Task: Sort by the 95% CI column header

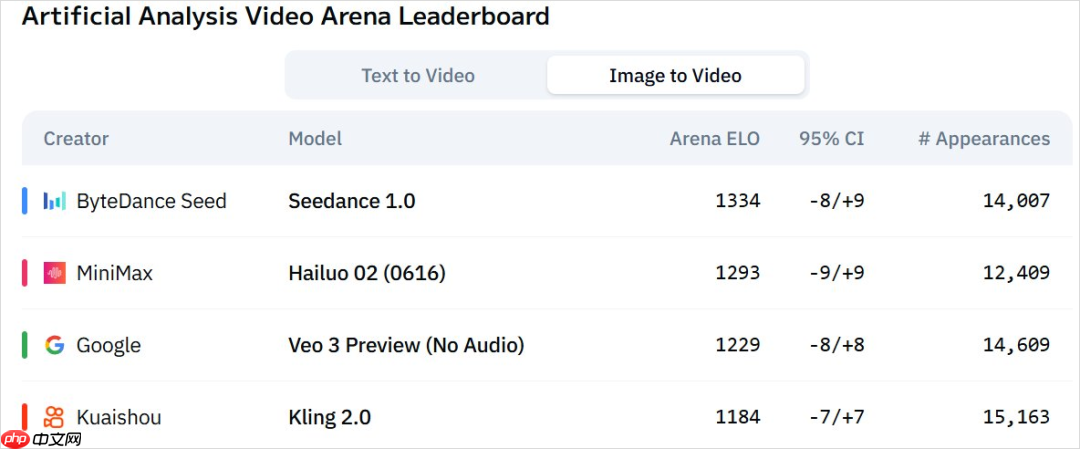Action: tap(831, 138)
